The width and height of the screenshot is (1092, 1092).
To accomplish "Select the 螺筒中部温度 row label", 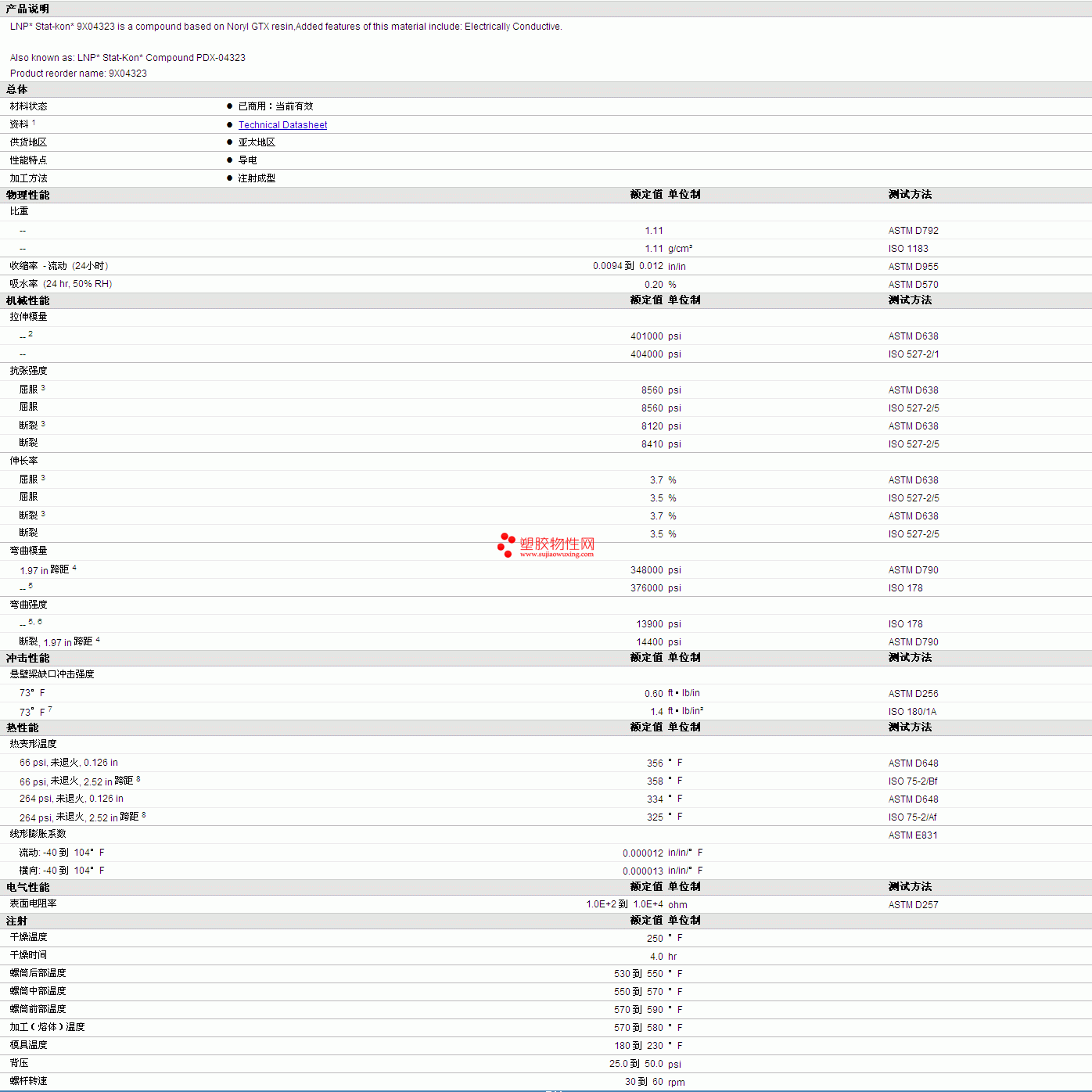I will click(x=38, y=991).
